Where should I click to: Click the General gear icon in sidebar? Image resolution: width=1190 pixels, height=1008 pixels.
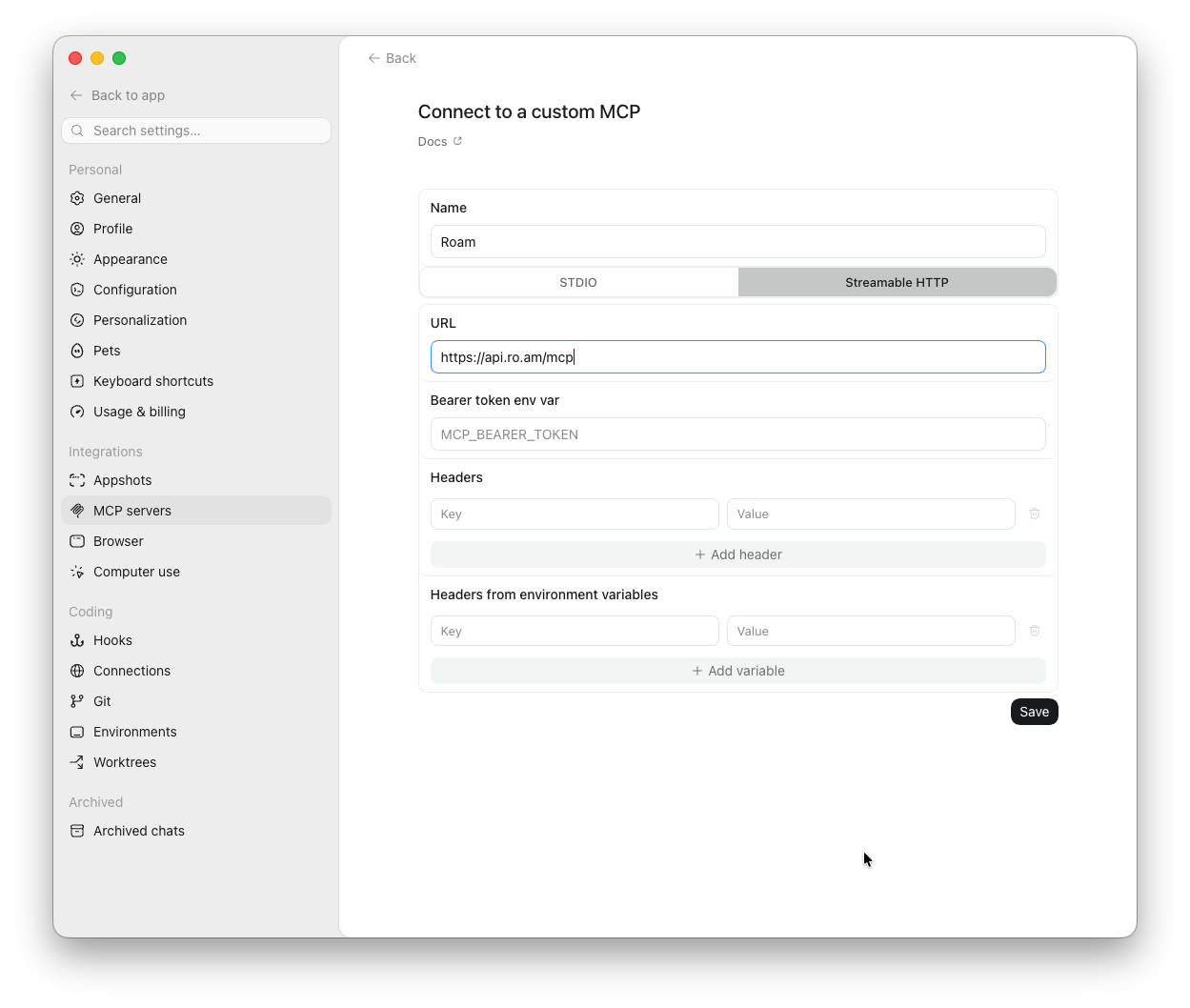pos(77,198)
